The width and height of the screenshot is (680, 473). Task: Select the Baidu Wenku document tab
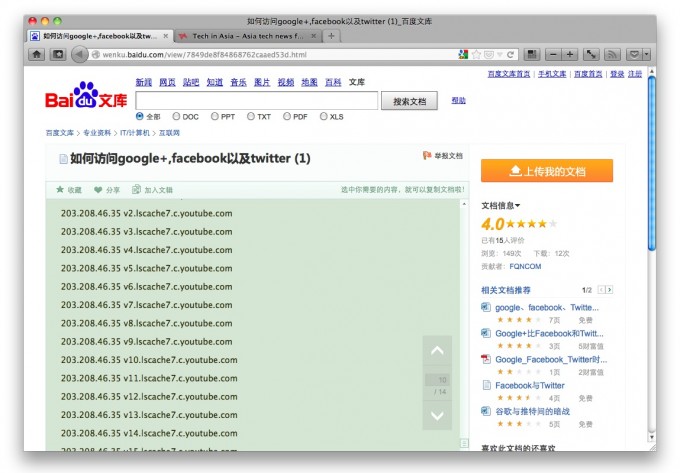[x=100, y=36]
